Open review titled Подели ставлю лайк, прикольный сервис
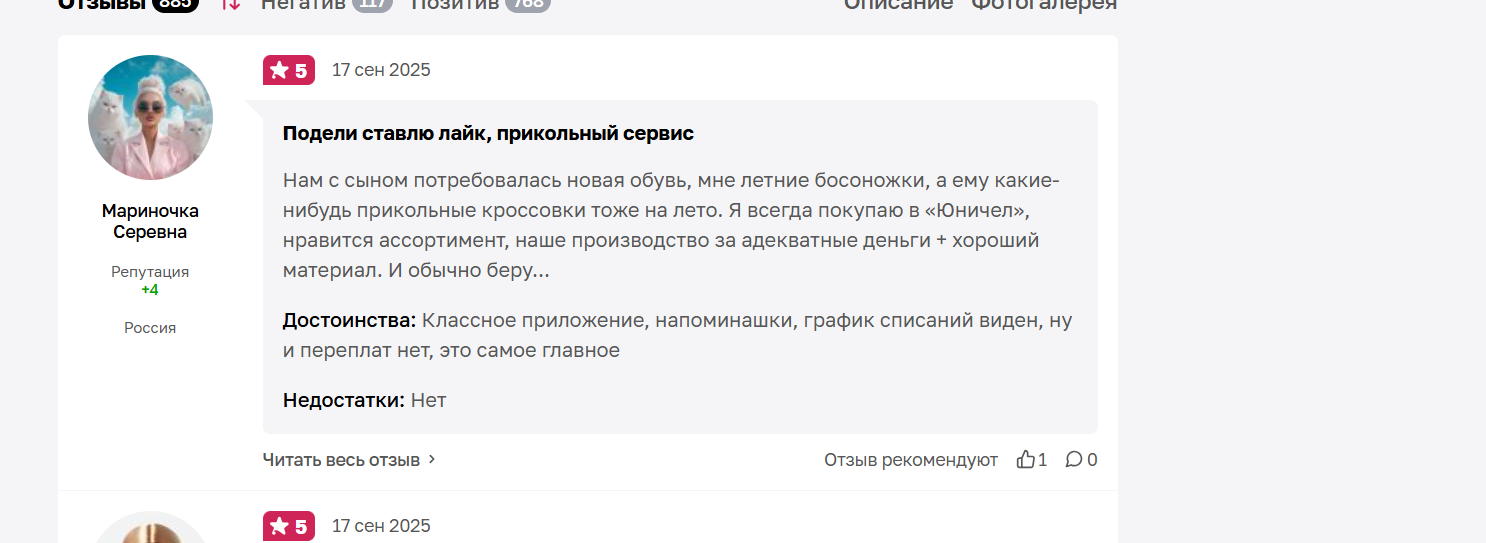This screenshot has height=543, width=1486. (488, 133)
